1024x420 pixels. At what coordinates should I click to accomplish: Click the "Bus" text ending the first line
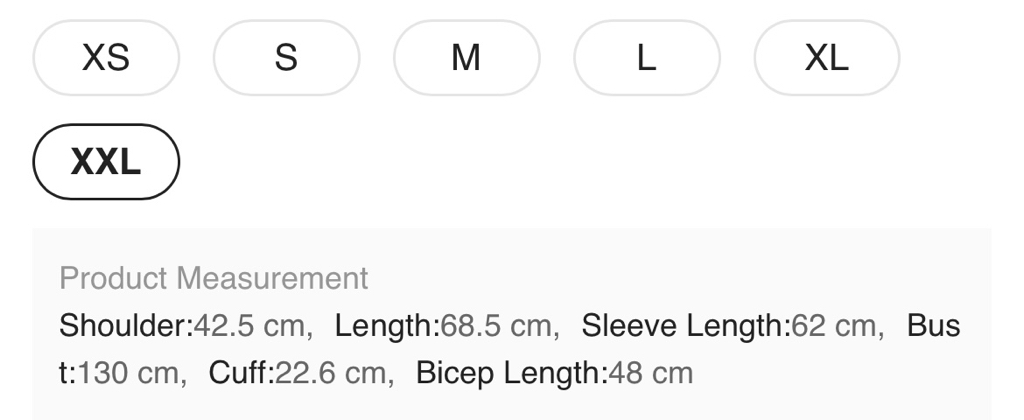(x=933, y=326)
